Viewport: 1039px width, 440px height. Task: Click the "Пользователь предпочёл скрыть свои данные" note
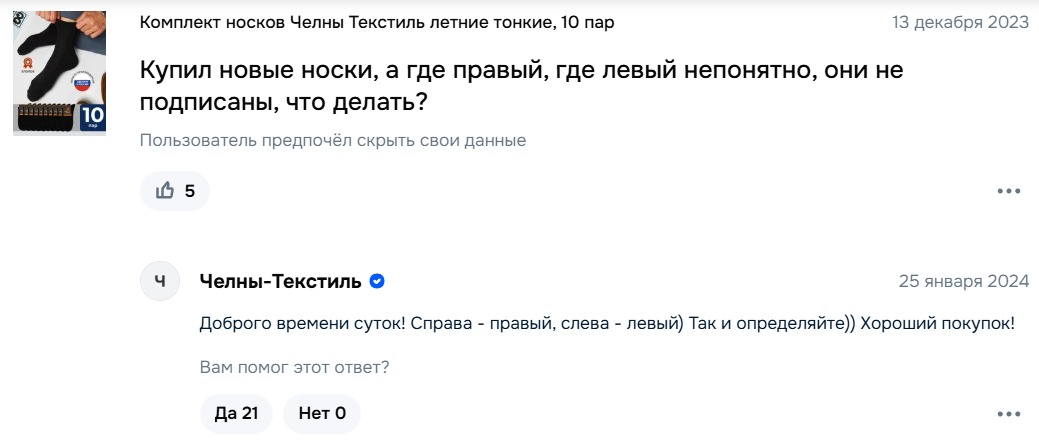pos(333,141)
